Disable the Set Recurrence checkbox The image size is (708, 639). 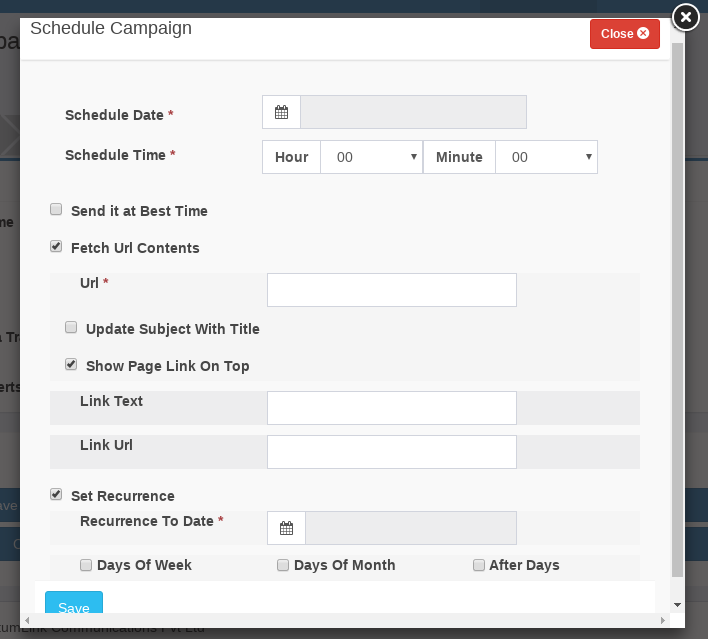(x=56, y=494)
